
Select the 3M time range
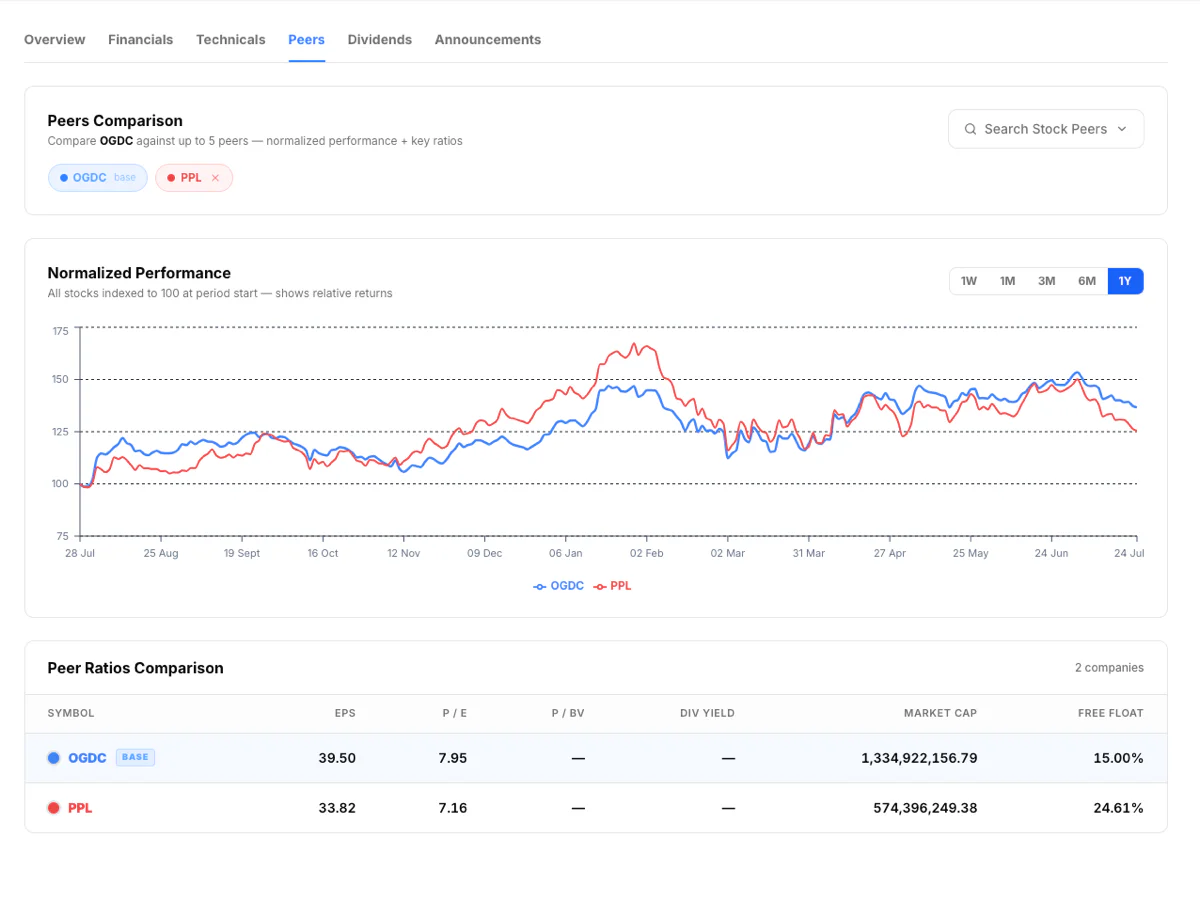tap(1046, 281)
